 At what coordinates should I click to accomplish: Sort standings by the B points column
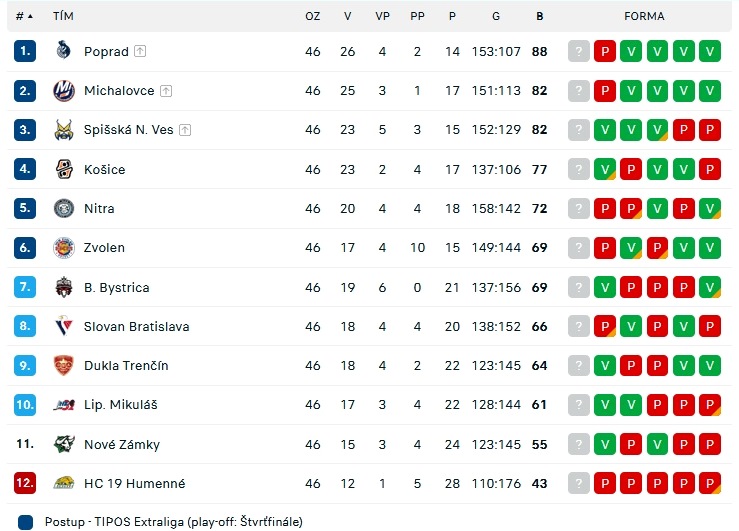pyautogui.click(x=539, y=16)
